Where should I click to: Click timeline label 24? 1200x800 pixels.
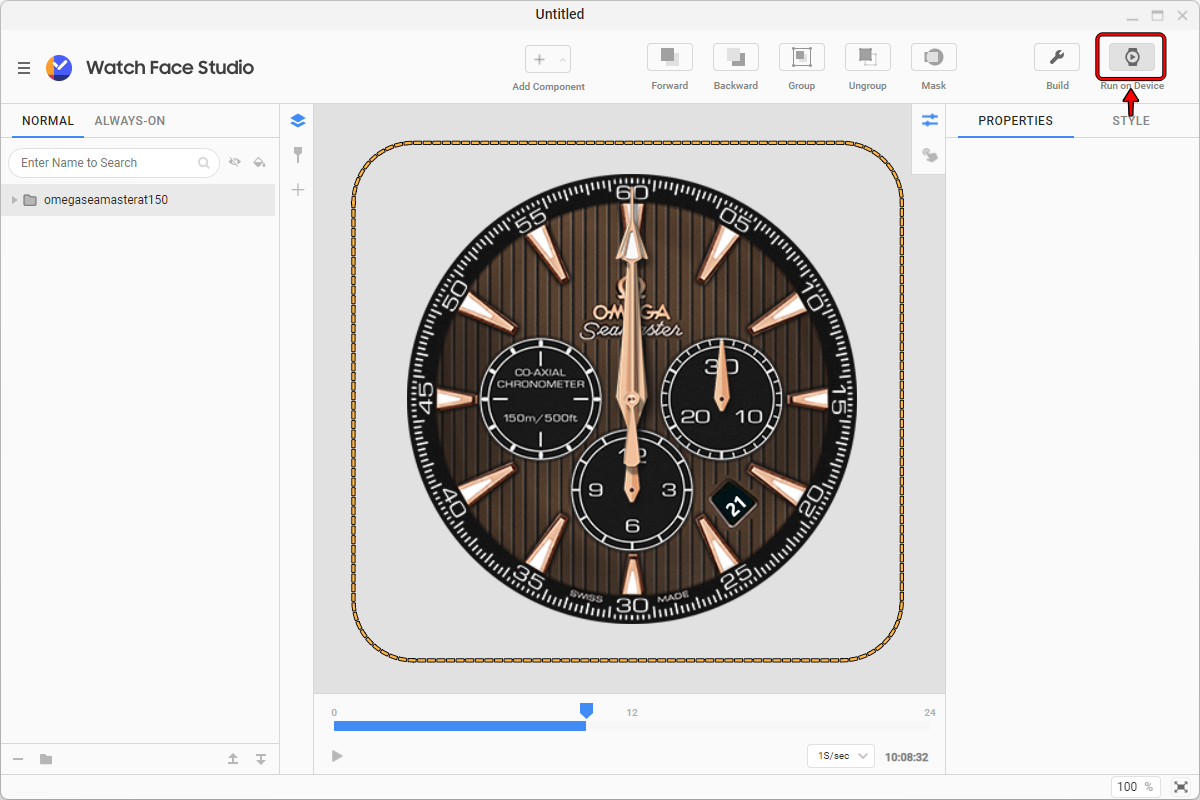(x=930, y=713)
